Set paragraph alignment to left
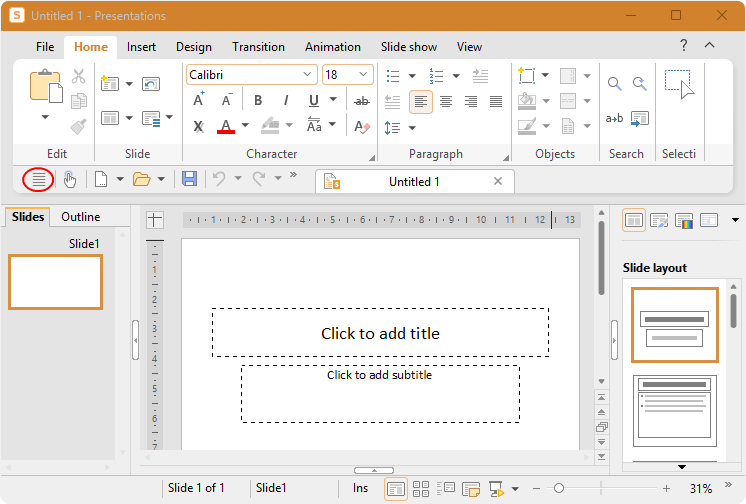Image resolution: width=746 pixels, height=504 pixels. tap(421, 101)
